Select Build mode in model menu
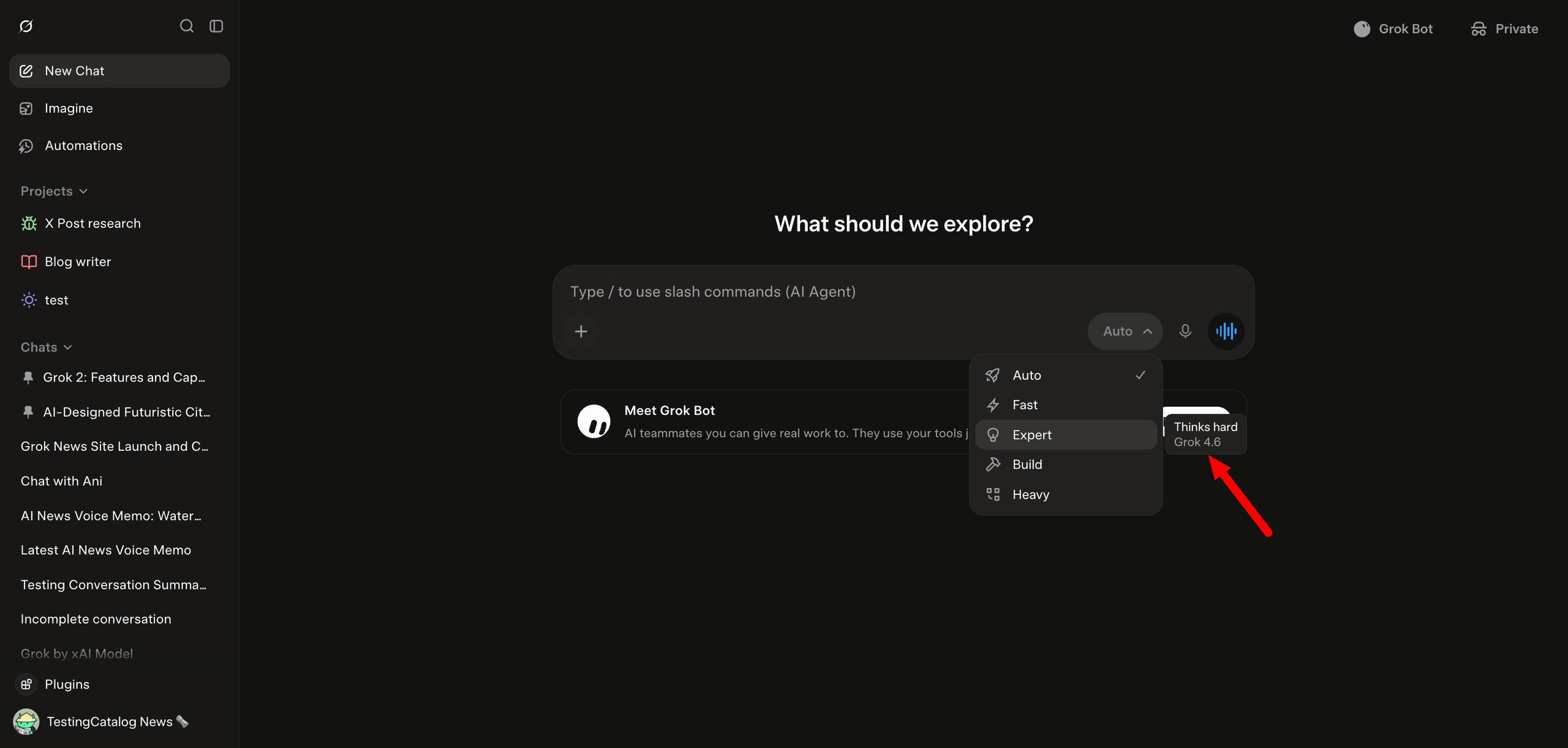 point(1066,464)
